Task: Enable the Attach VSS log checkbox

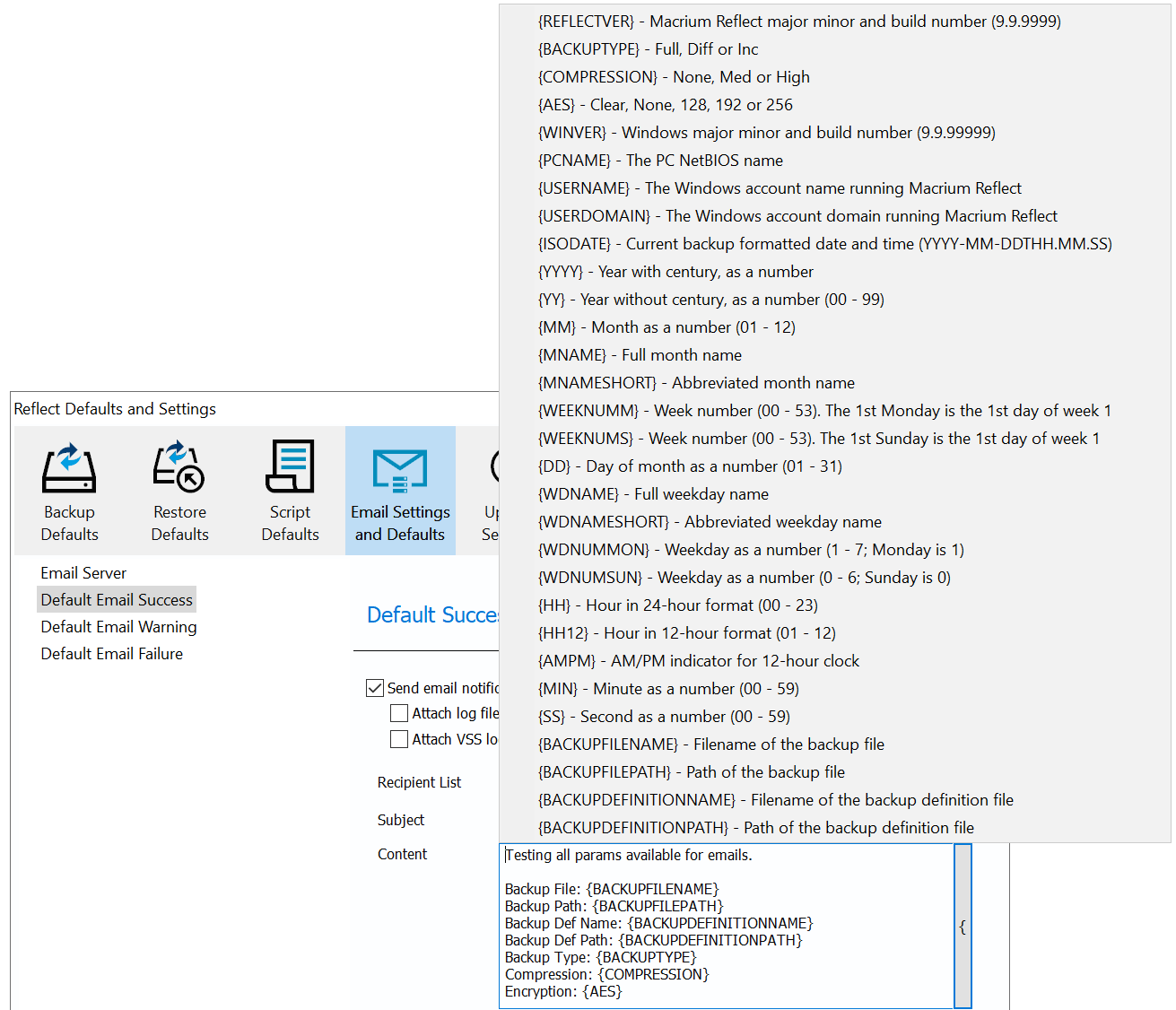Action: tap(399, 739)
